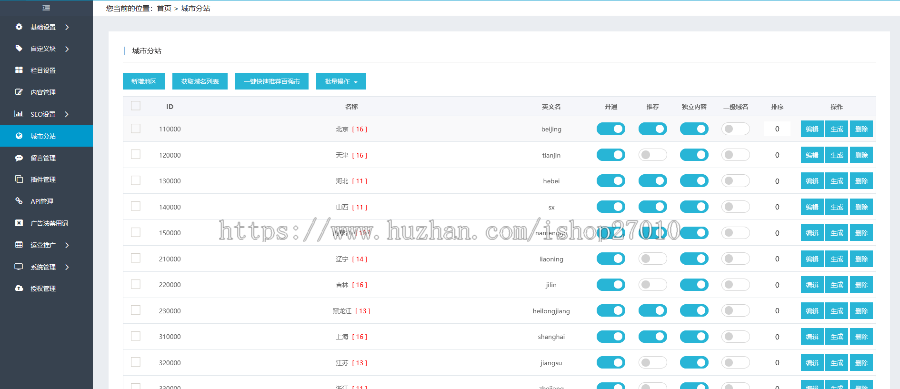Click 编辑 for the beijing row
This screenshot has width=900, height=389.
pos(812,129)
